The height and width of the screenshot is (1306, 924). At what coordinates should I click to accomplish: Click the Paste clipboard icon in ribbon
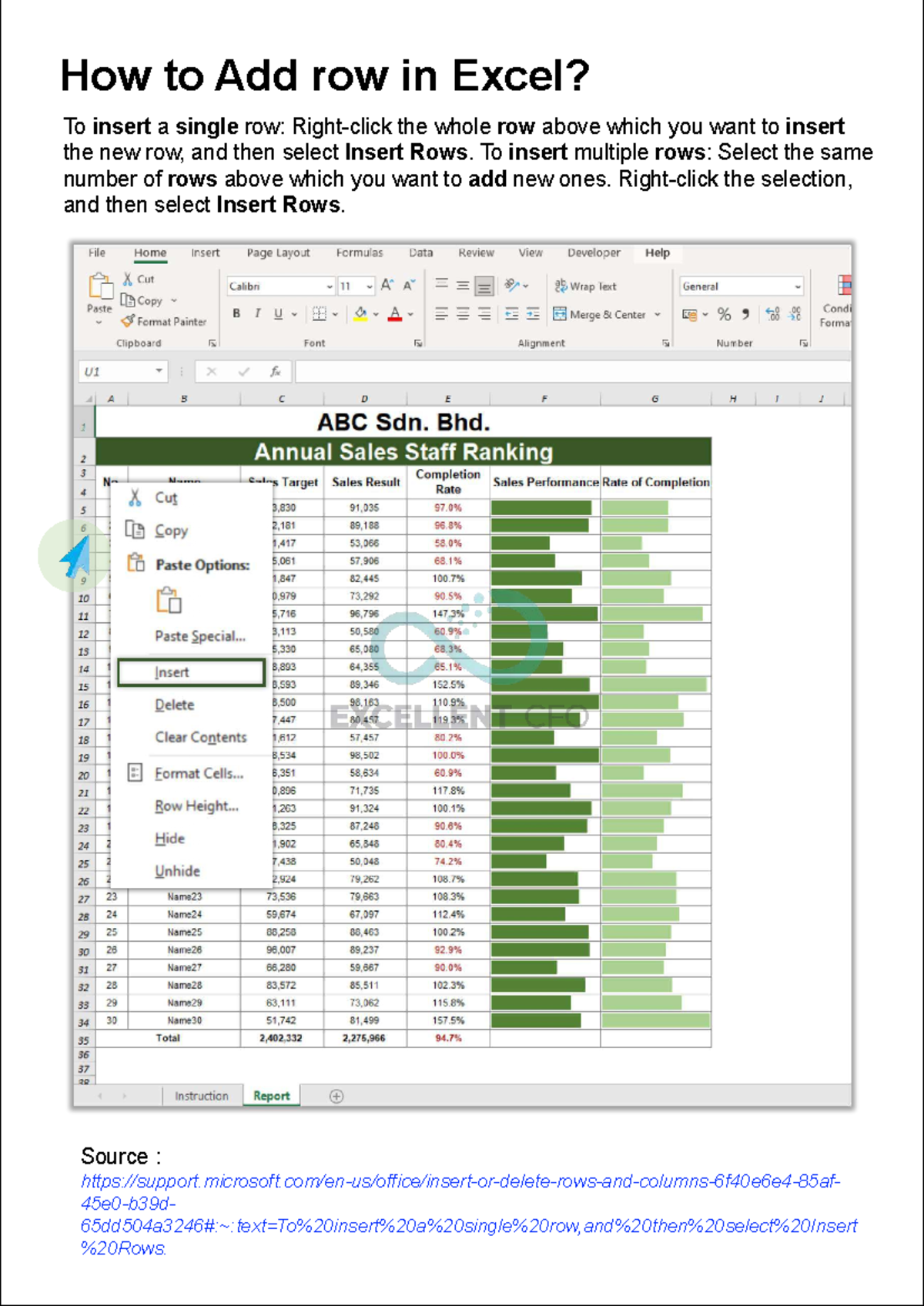(x=100, y=286)
